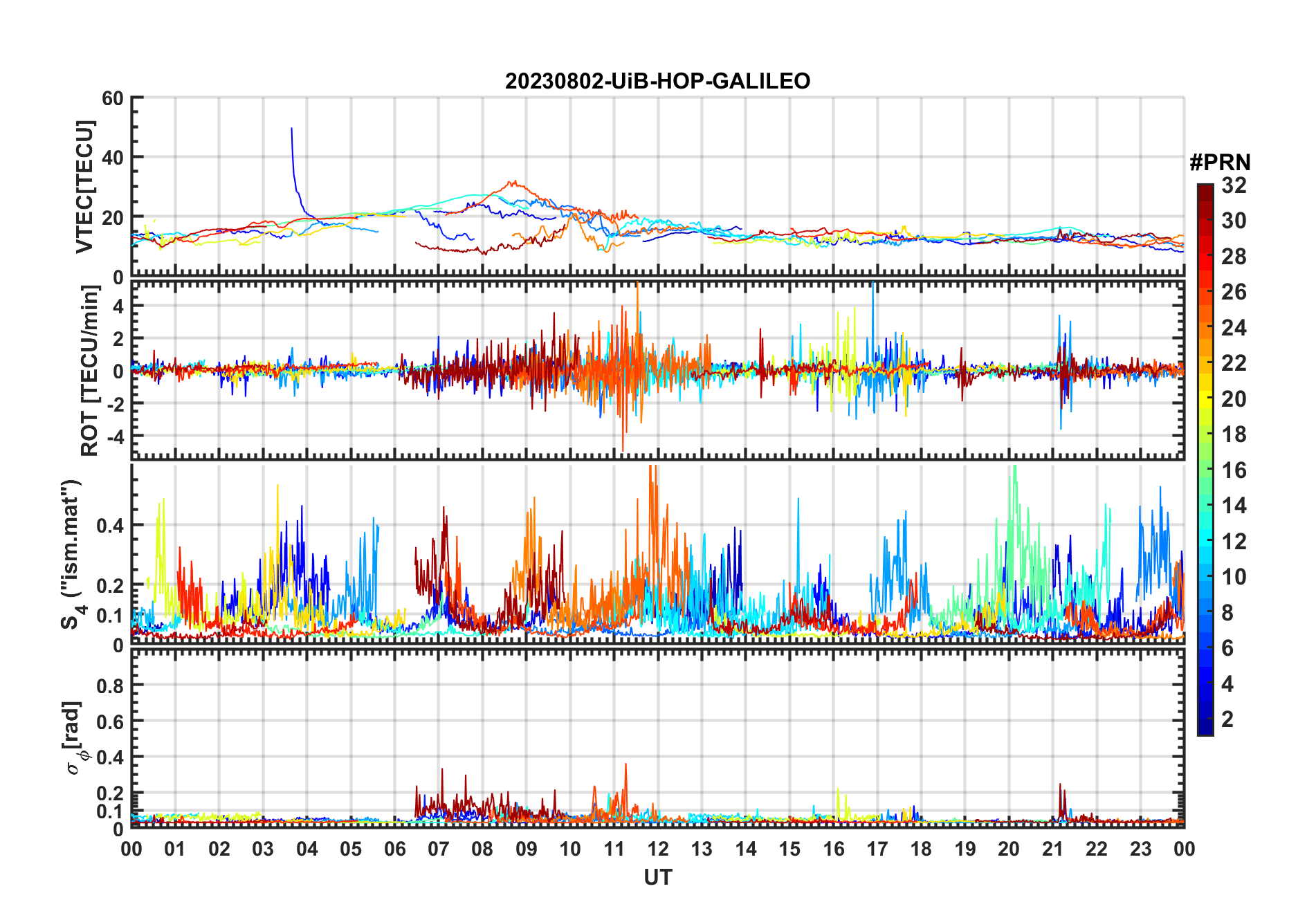Image resolution: width=1316 pixels, height=920 pixels.
Task: Select the VTEC[TECU] y-axis label
Action: (84, 187)
